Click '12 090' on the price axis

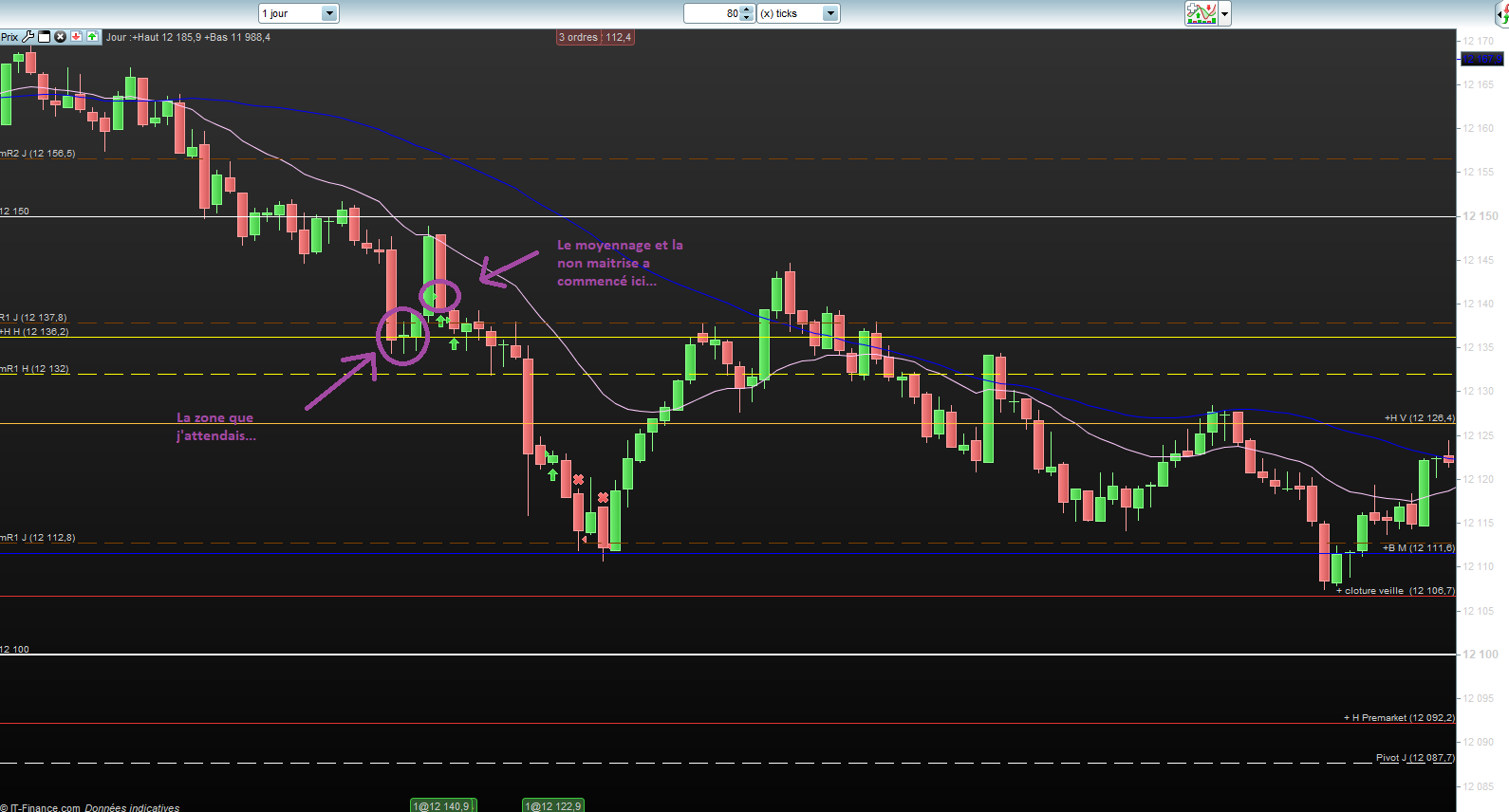pos(1479,742)
